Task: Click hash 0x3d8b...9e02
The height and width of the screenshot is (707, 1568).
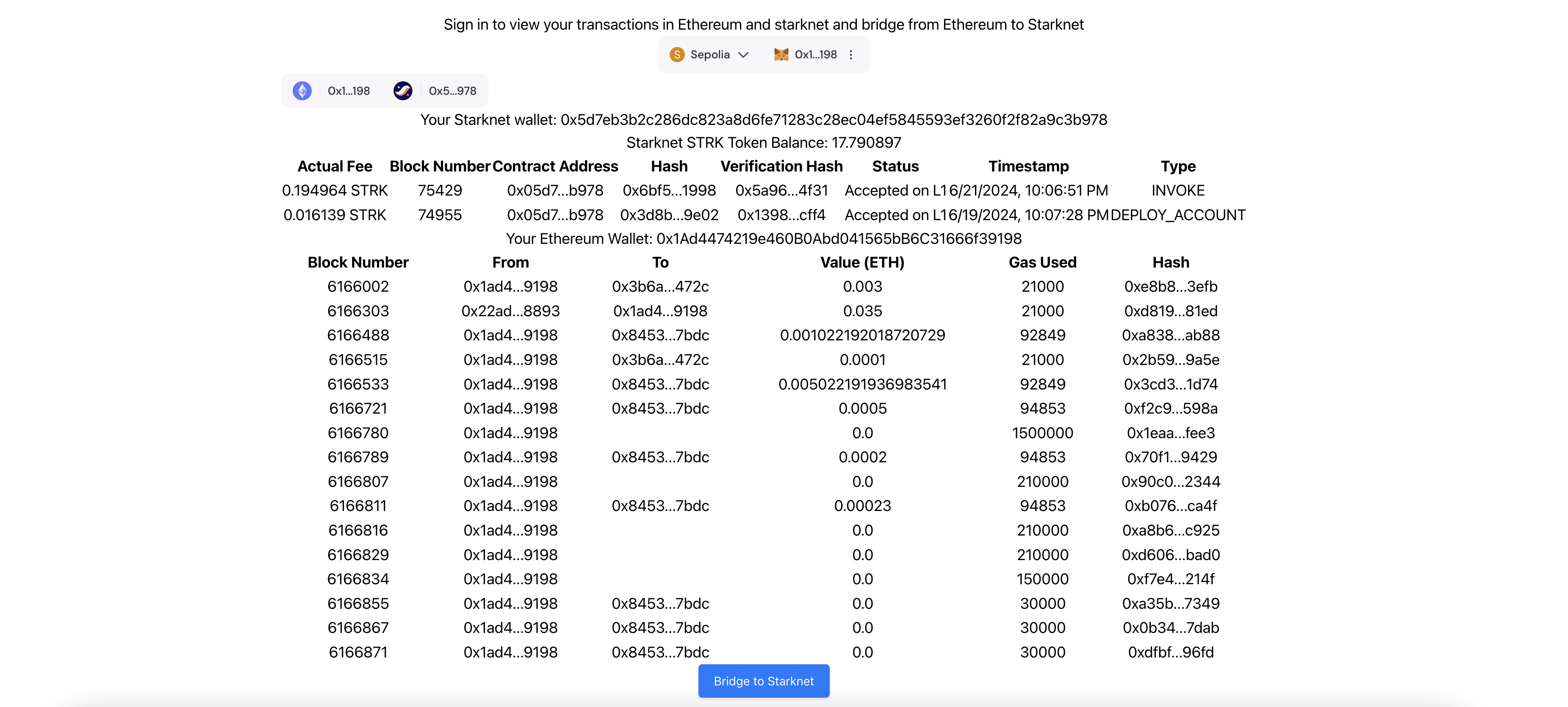Action: (669, 215)
